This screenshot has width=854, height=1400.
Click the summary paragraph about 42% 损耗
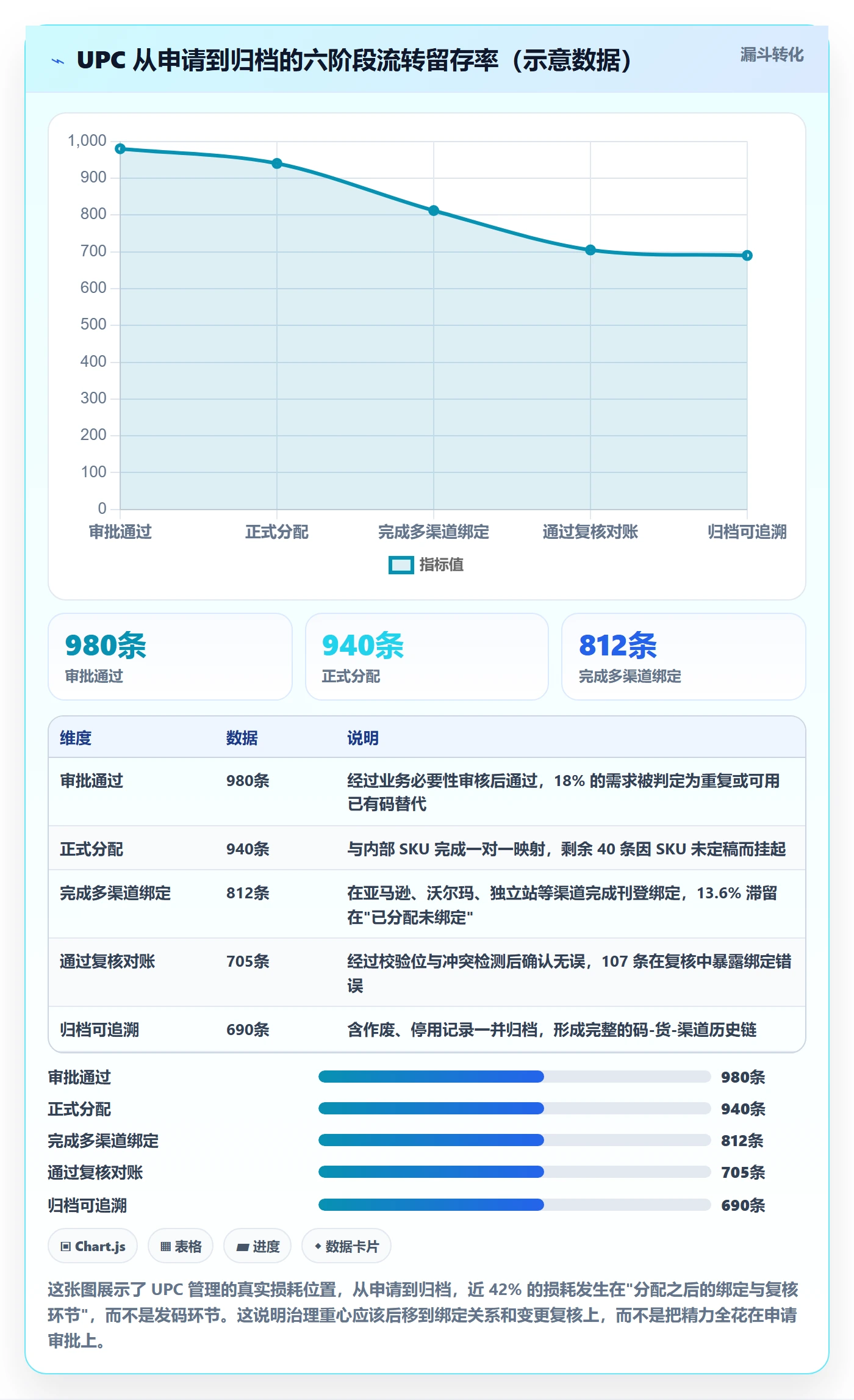[x=423, y=1315]
